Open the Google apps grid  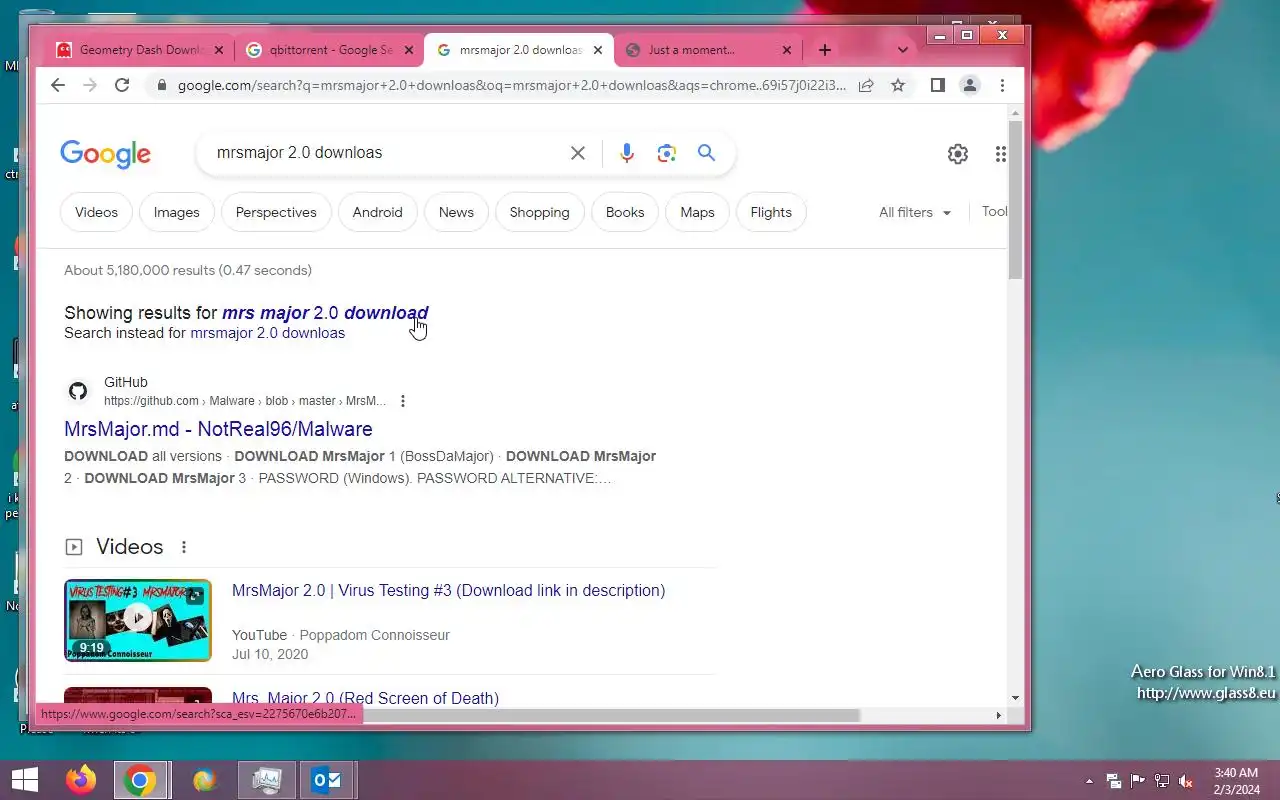(1000, 154)
